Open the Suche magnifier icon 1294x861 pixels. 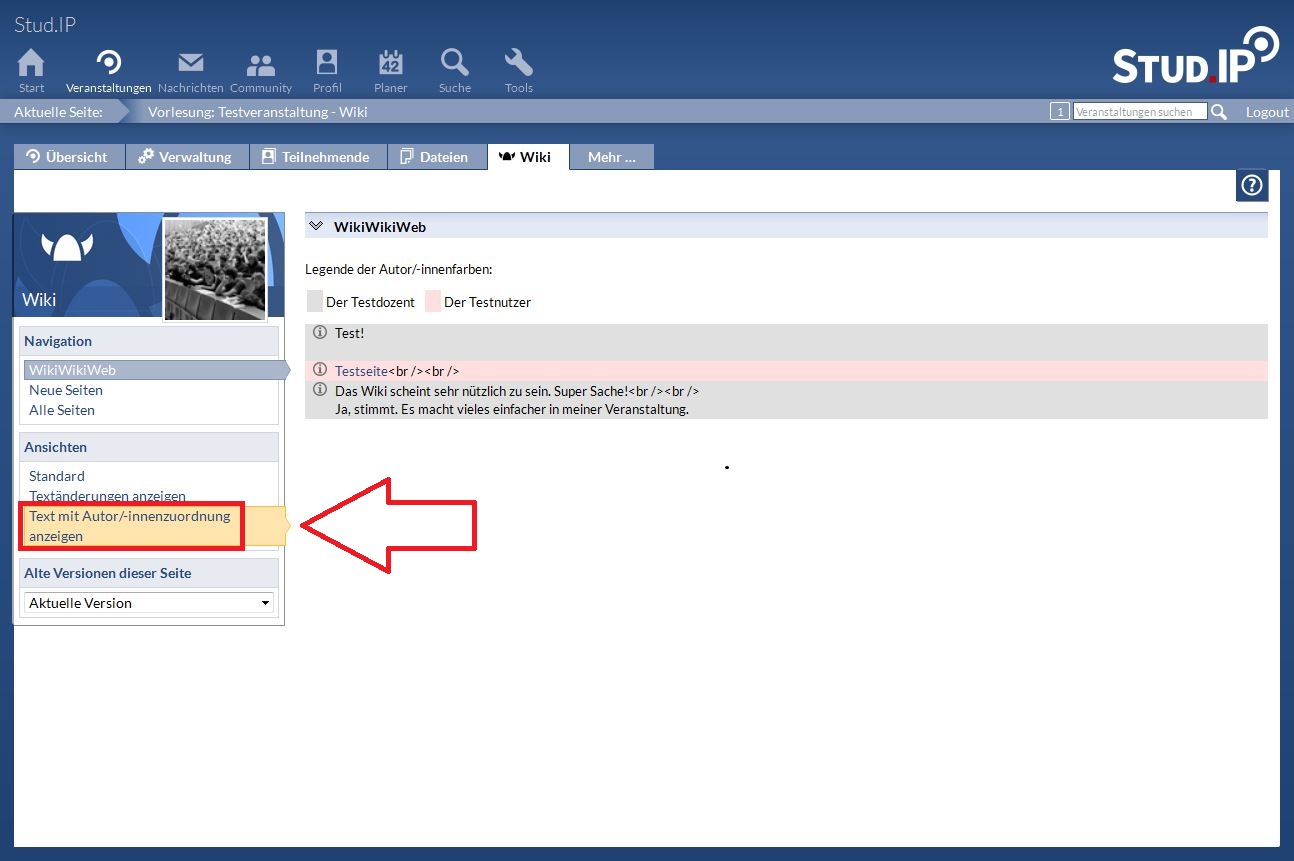click(454, 65)
